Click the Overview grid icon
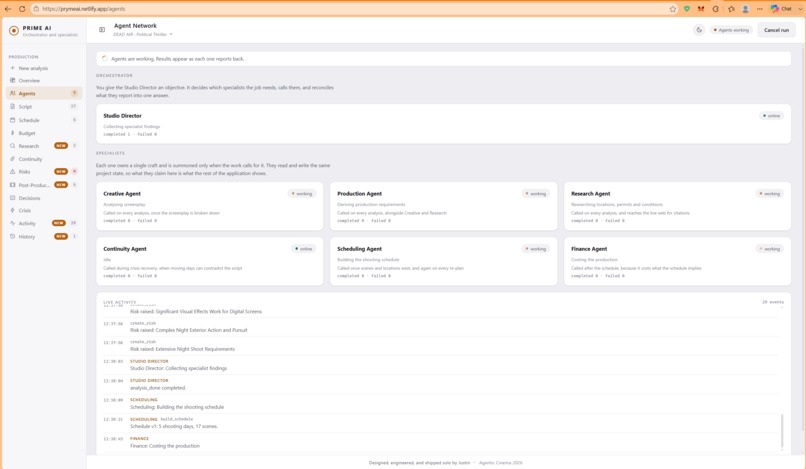This screenshot has height=469, width=806. pyautogui.click(x=12, y=80)
